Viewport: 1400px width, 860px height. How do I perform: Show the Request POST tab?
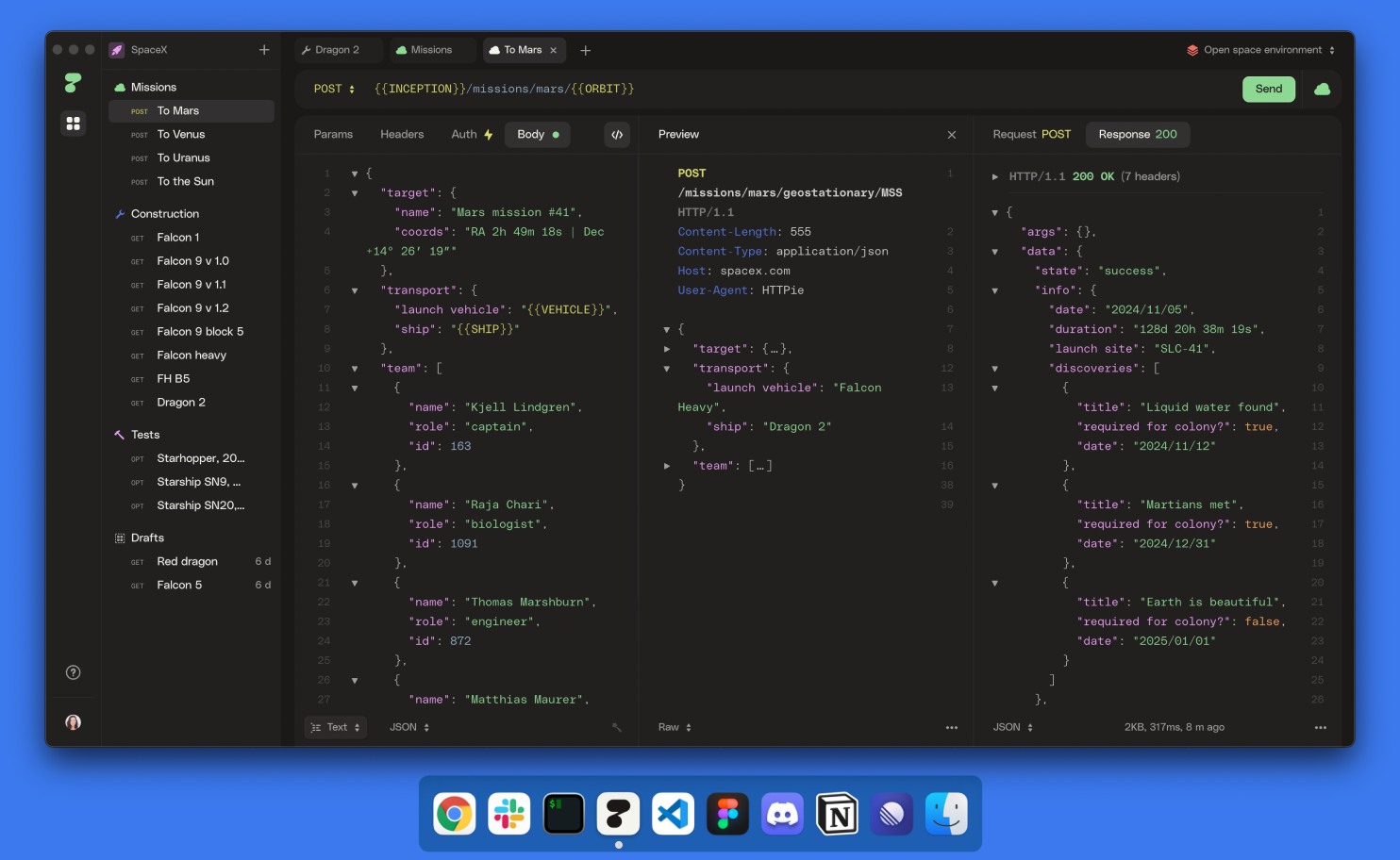[1032, 135]
